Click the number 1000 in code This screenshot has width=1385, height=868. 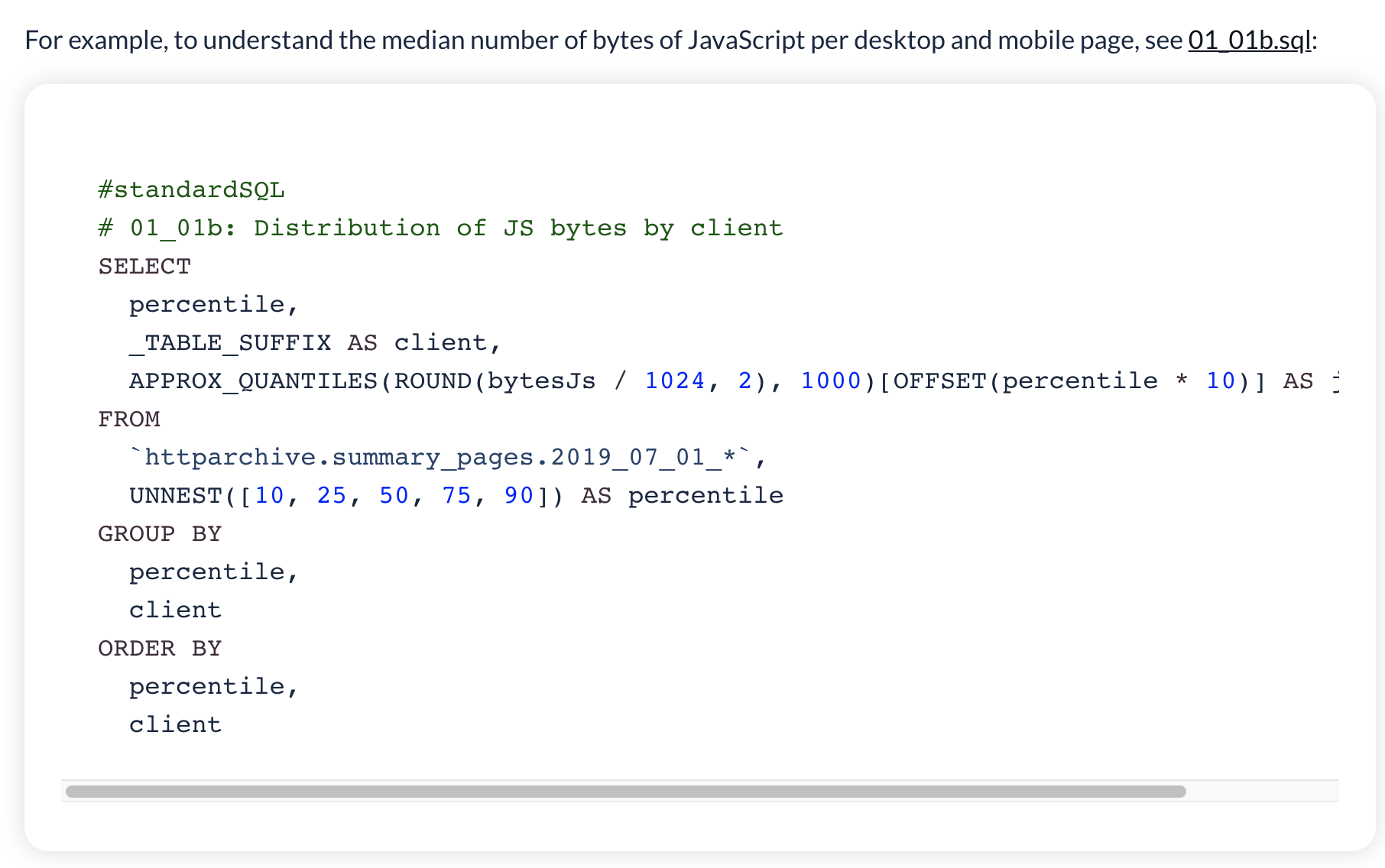(830, 381)
